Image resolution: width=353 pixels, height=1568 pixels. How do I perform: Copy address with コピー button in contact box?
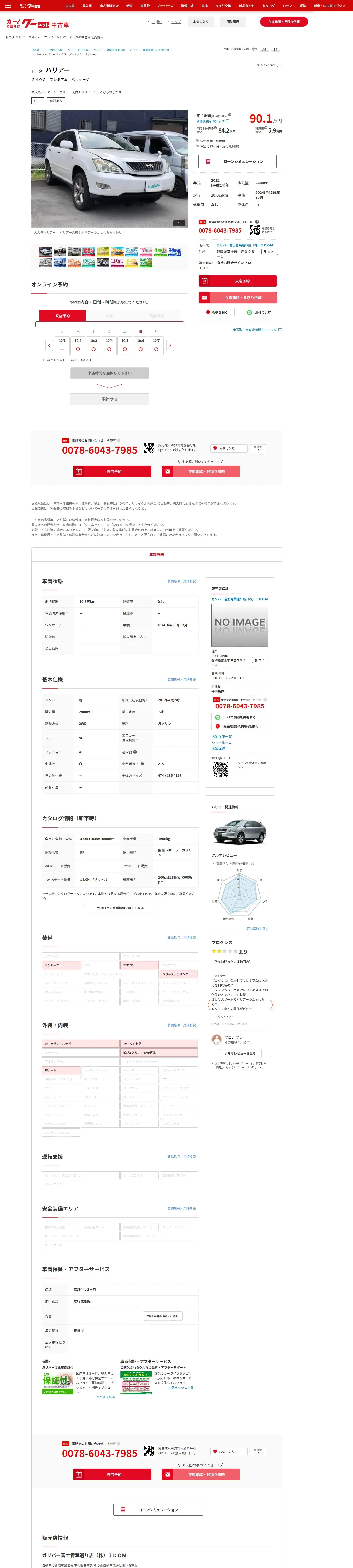pyautogui.click(x=270, y=251)
